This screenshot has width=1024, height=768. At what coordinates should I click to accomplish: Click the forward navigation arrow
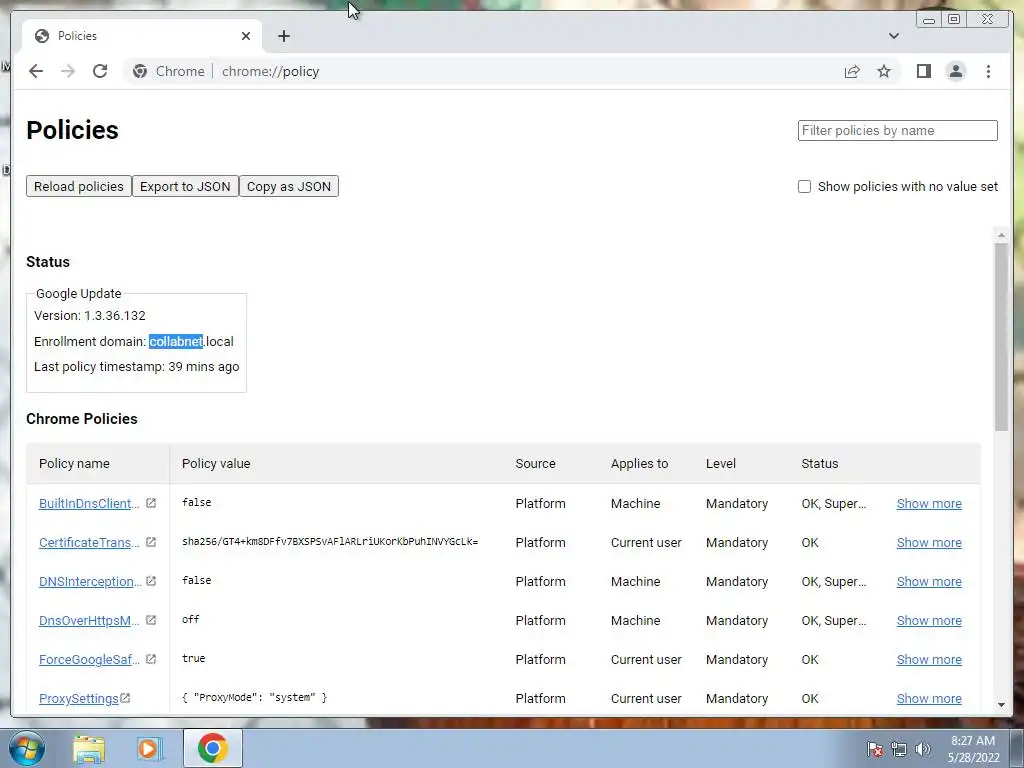68,71
